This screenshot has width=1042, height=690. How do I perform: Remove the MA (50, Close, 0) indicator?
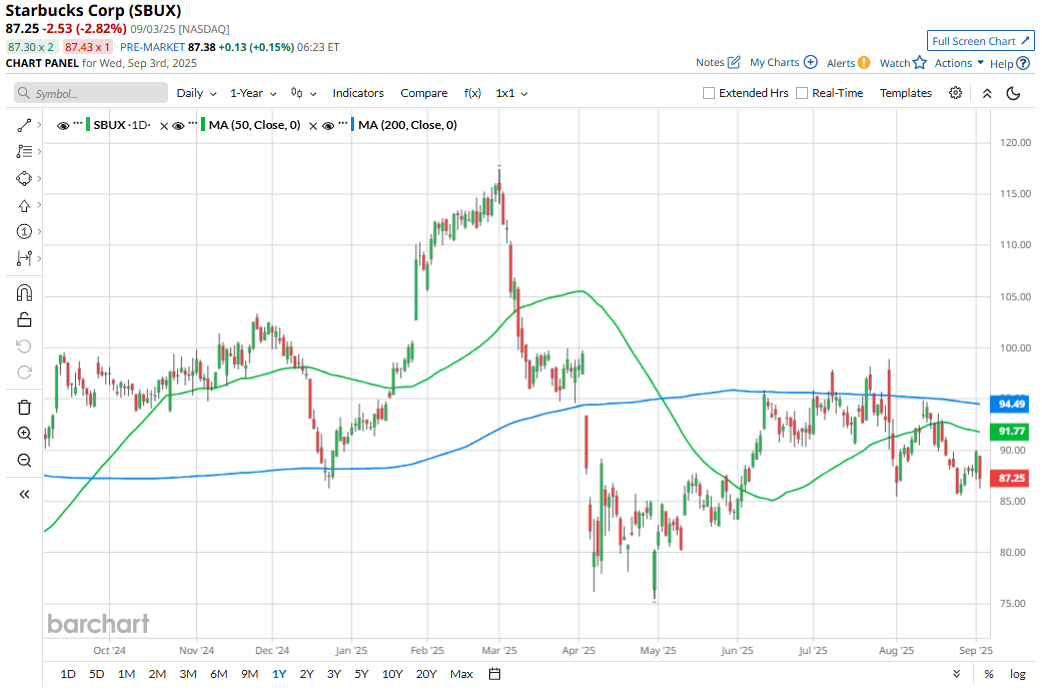tap(313, 126)
